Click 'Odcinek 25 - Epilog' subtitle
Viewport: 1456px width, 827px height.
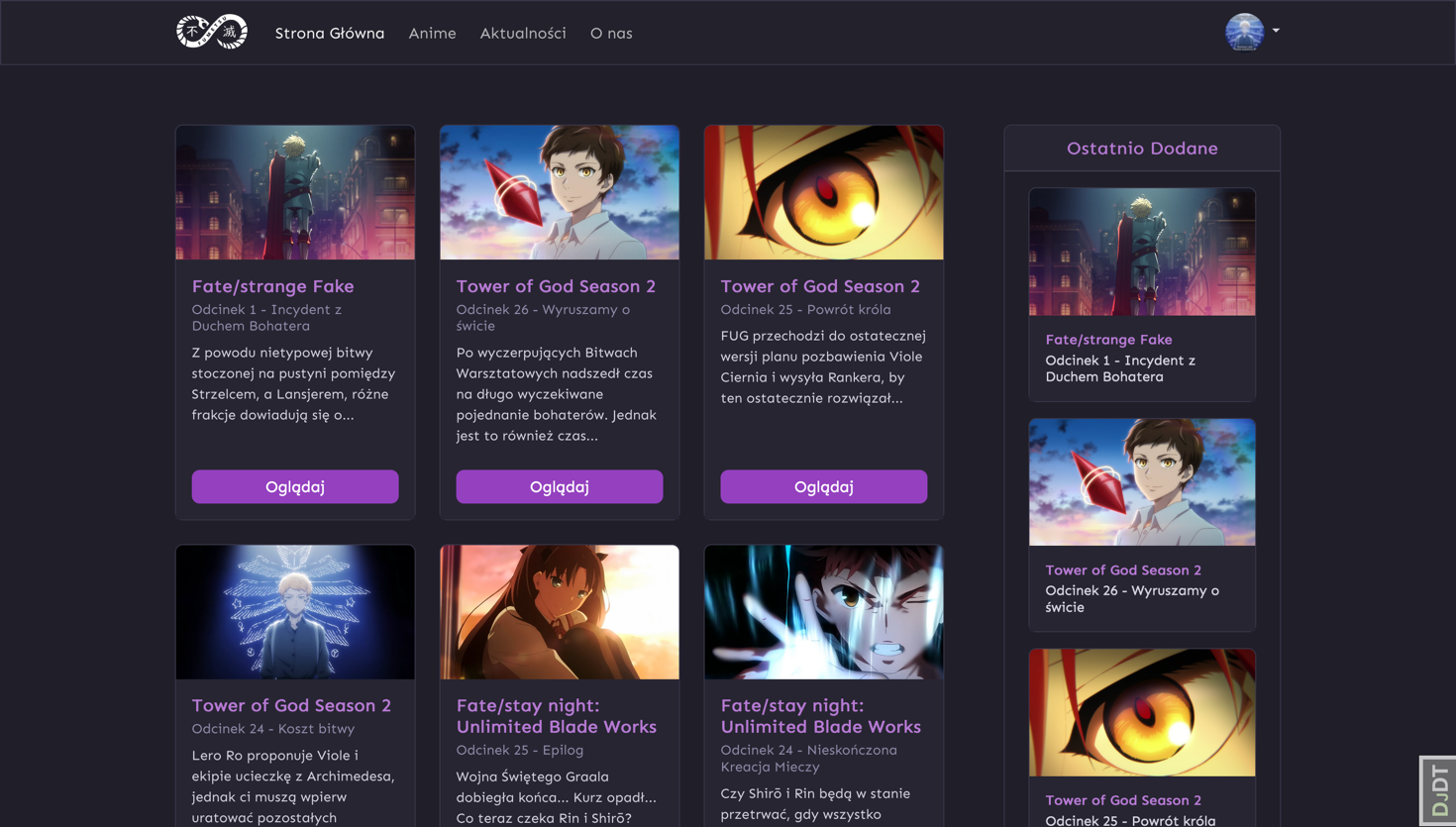520,751
